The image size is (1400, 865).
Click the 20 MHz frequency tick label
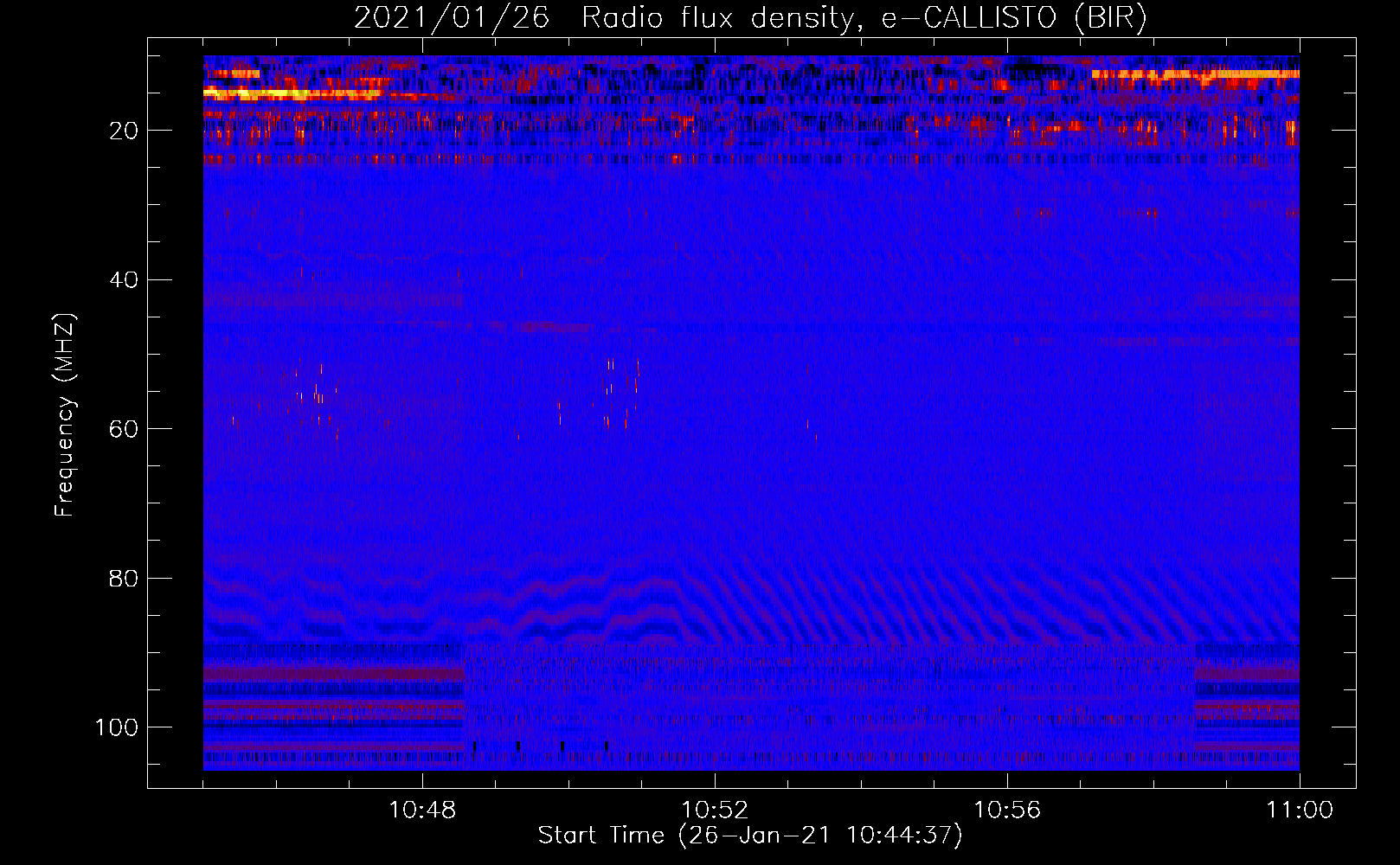124,131
